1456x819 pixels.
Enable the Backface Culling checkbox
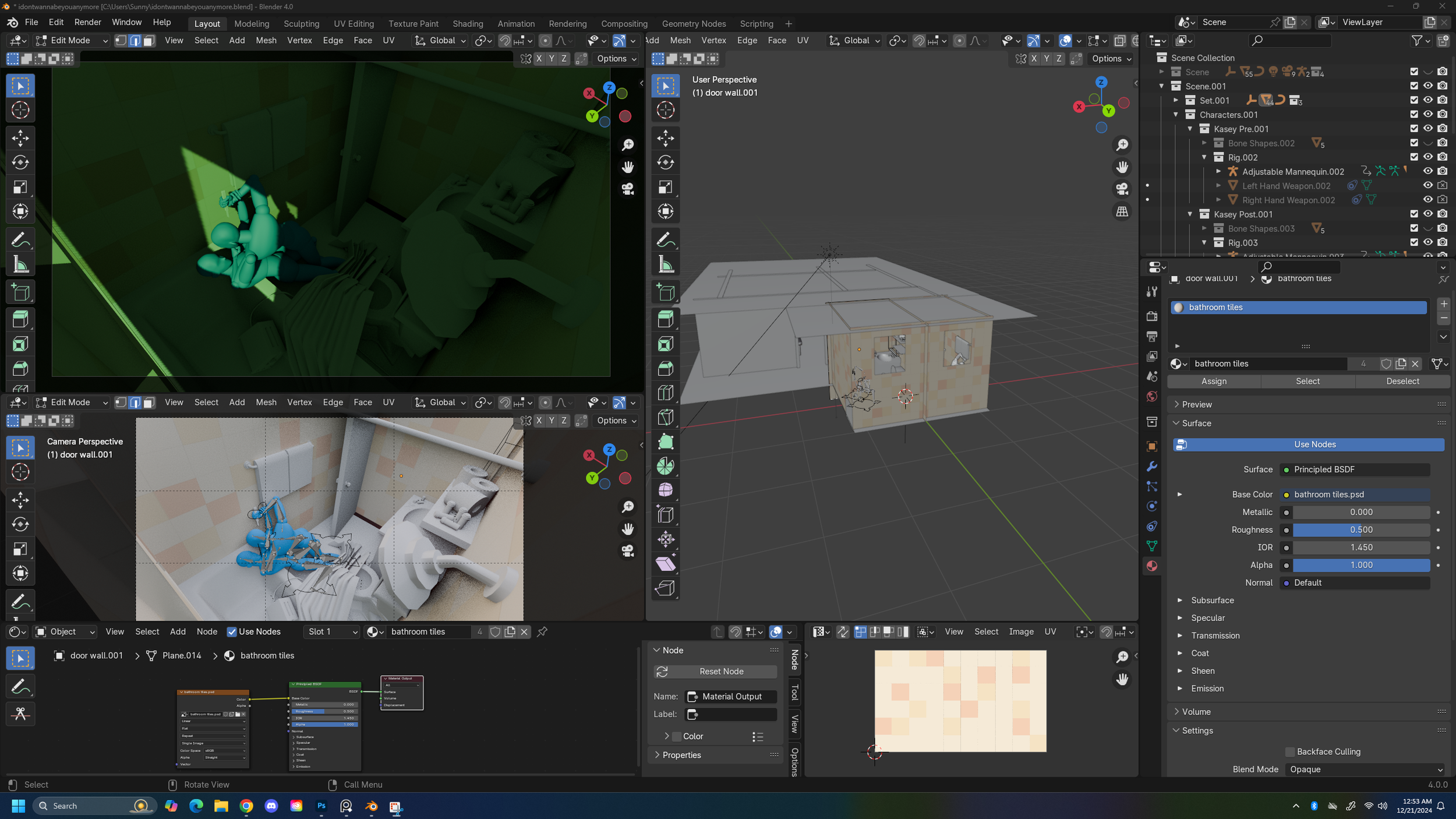point(1289,751)
